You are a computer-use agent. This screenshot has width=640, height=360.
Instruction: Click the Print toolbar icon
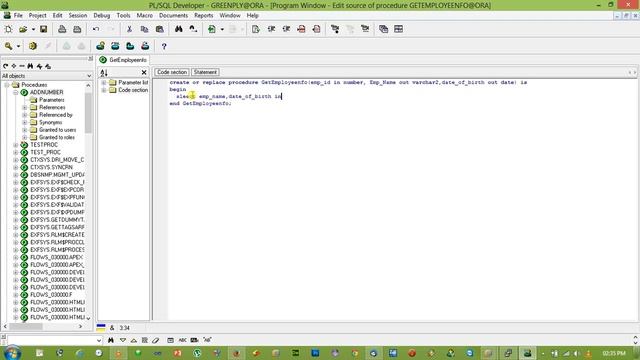tap(62, 29)
